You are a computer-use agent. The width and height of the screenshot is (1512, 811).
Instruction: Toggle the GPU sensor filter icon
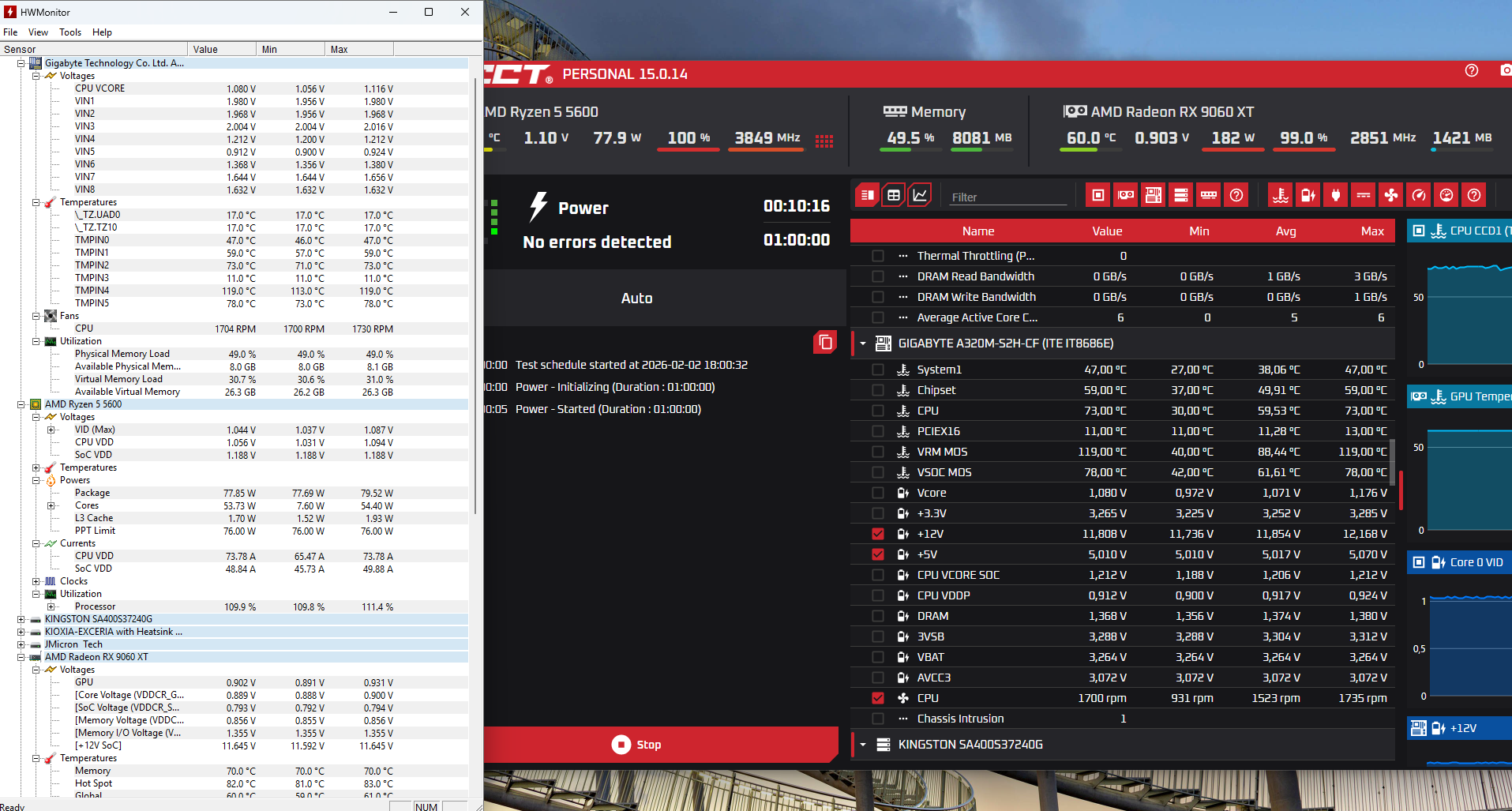tap(1126, 195)
